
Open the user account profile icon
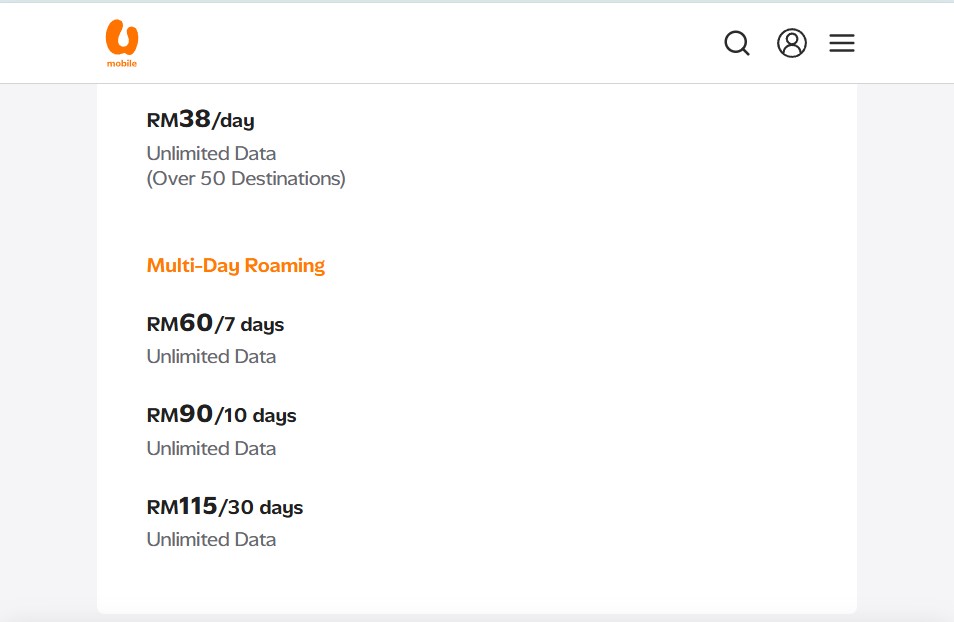point(792,43)
